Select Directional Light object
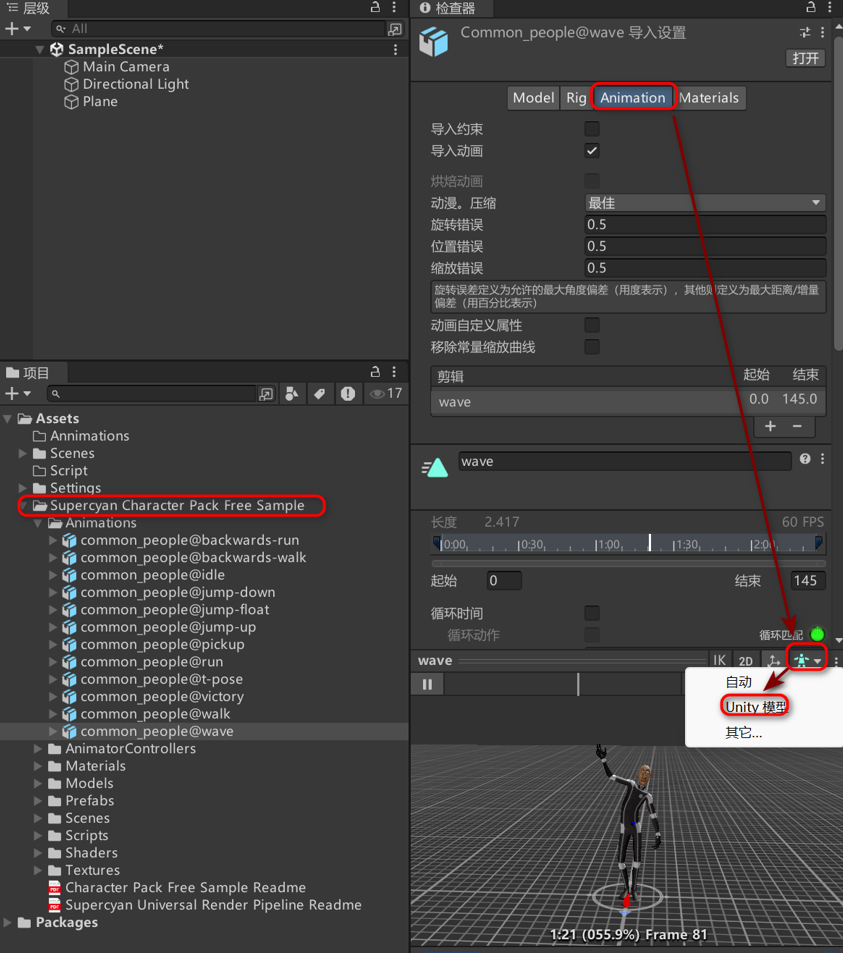This screenshot has width=843, height=953. 136,84
